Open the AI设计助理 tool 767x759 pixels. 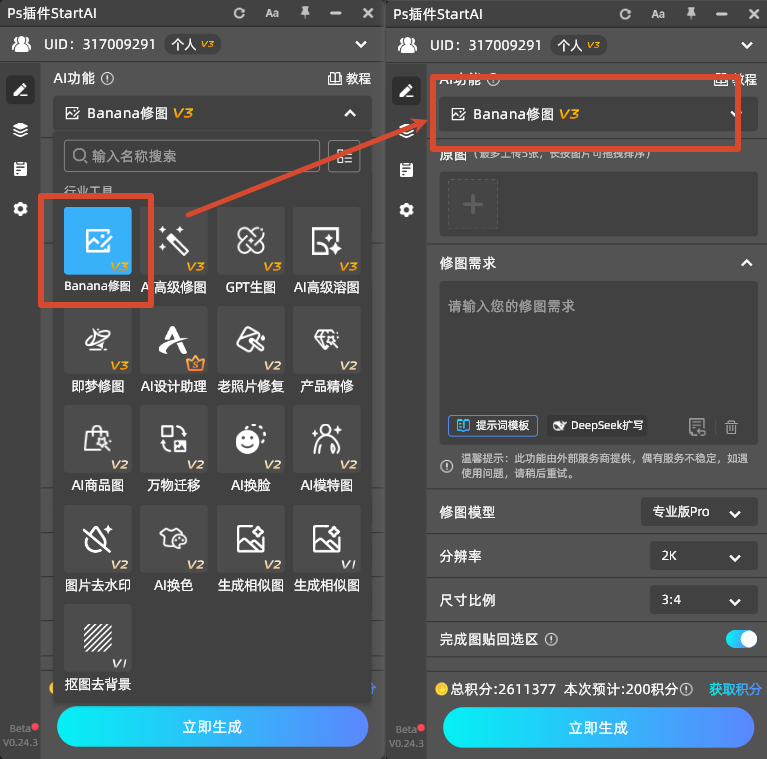click(x=174, y=340)
